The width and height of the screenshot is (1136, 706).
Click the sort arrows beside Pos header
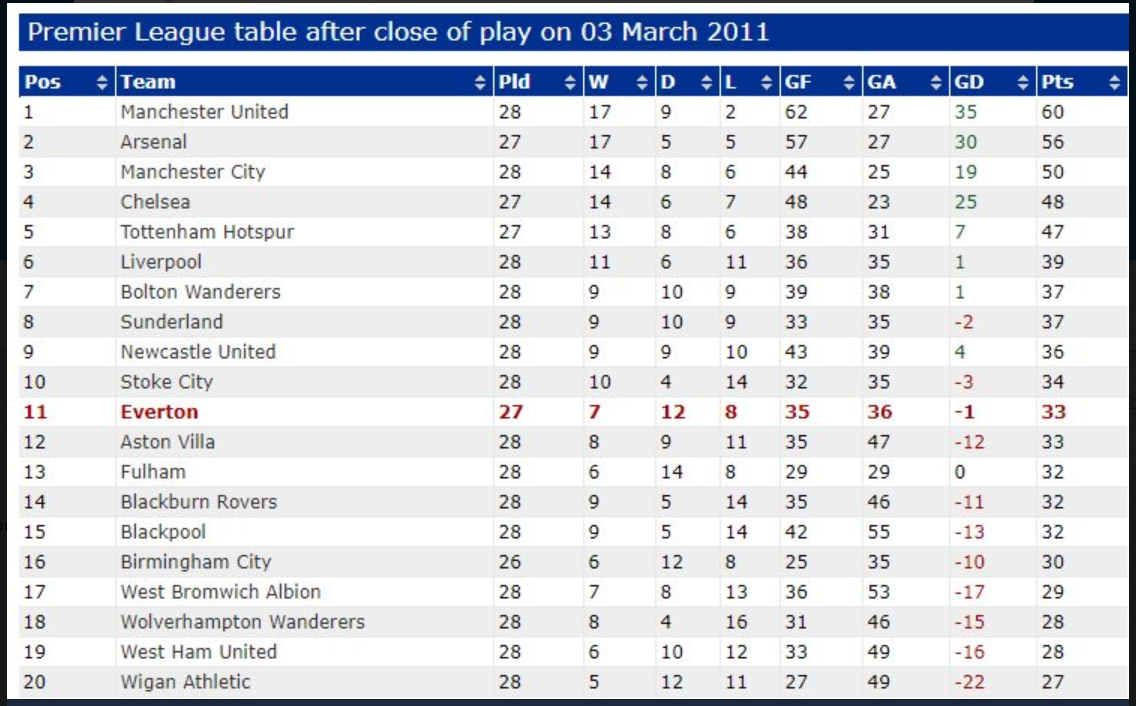[x=102, y=83]
